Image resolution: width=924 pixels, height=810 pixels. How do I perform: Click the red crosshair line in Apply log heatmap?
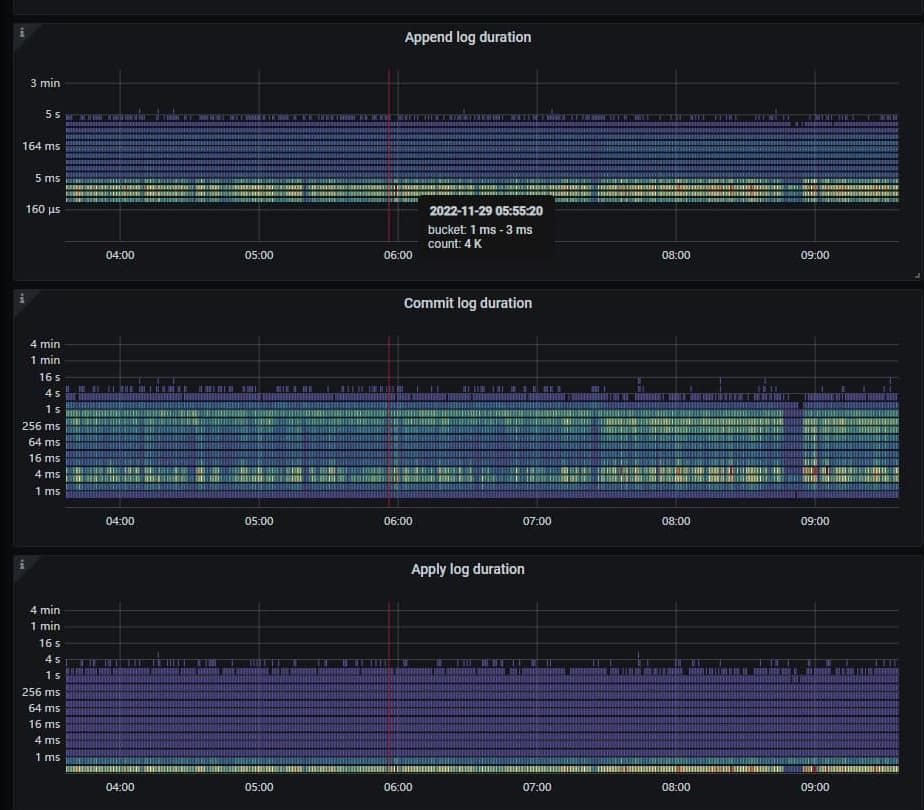coord(389,690)
